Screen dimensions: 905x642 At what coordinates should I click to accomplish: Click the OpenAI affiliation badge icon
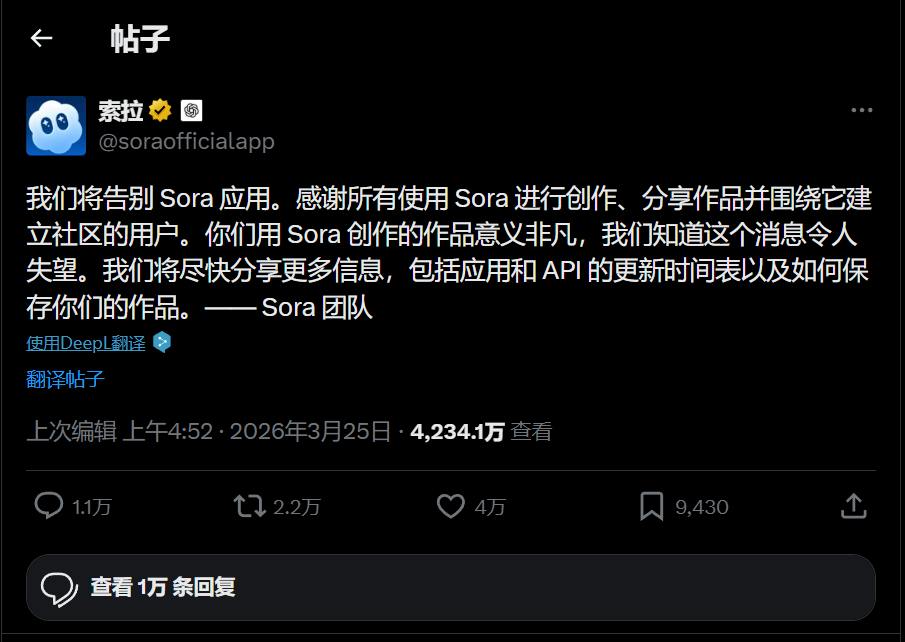point(191,111)
